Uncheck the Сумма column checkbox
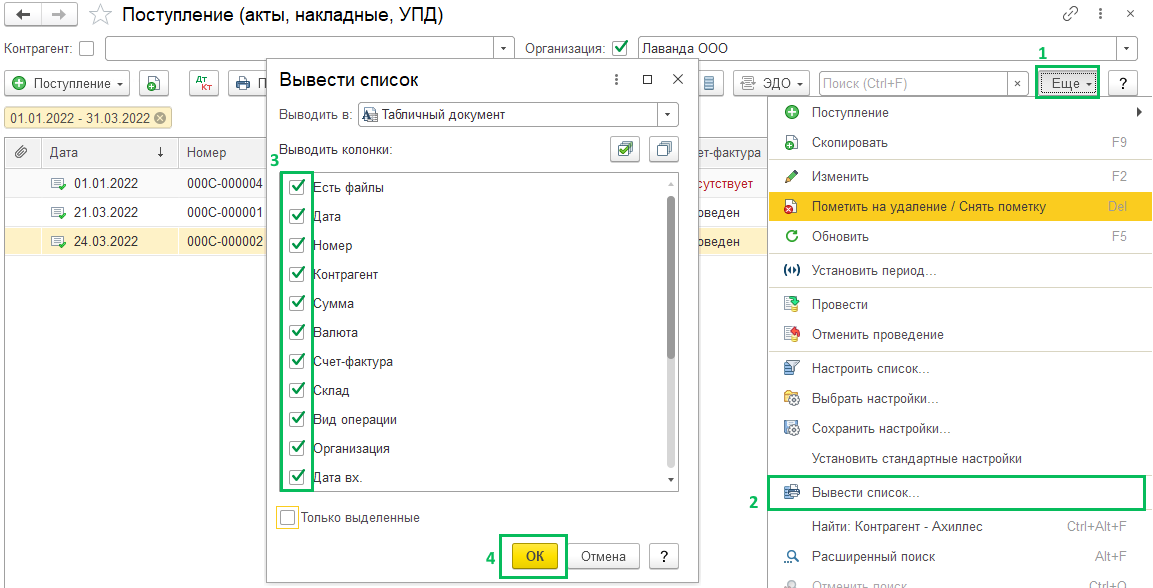The image size is (1153, 588). click(x=297, y=303)
